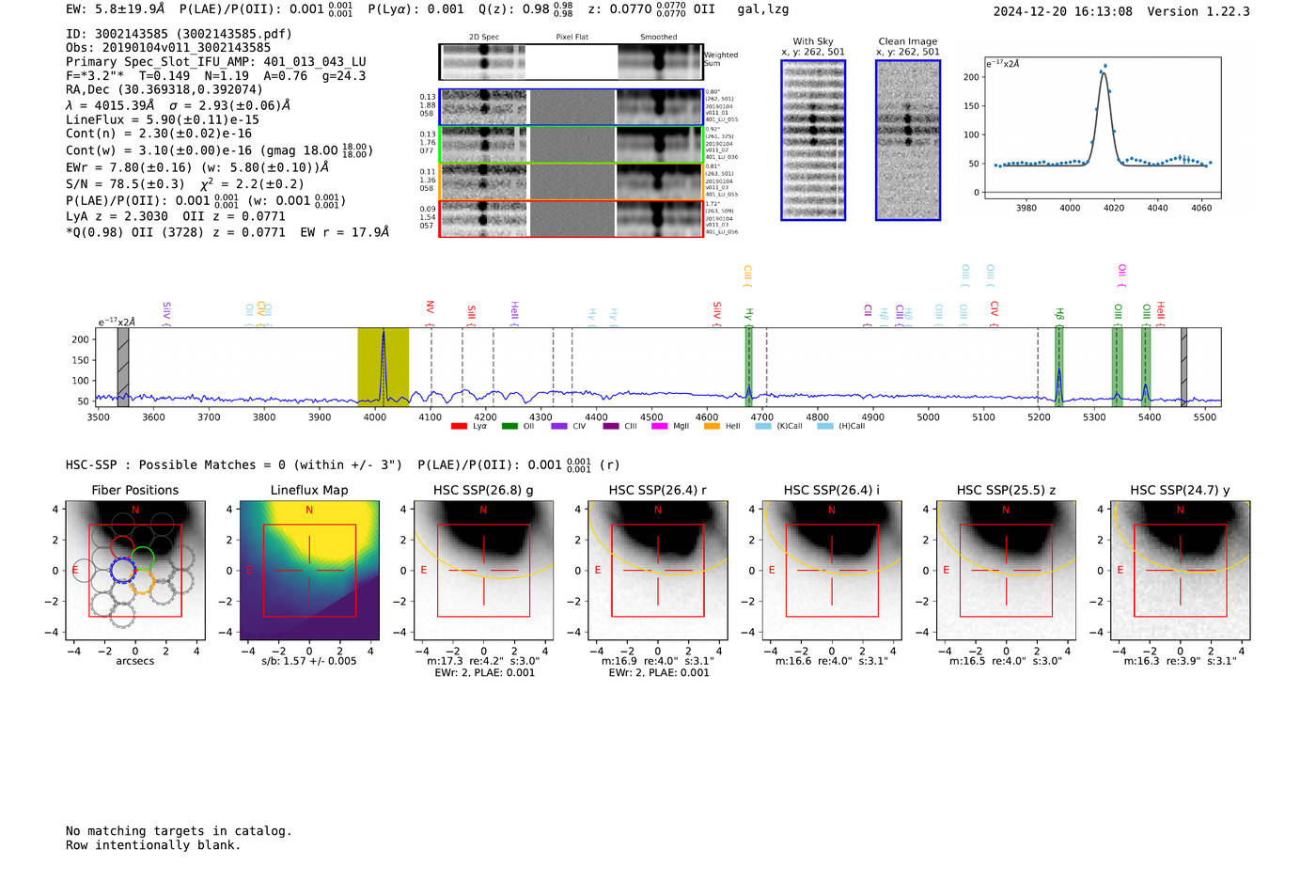Viewport: 1316px width, 896px height.
Task: Click the s/b: 1.57 +/- 0.005 label
Action: 309,661
